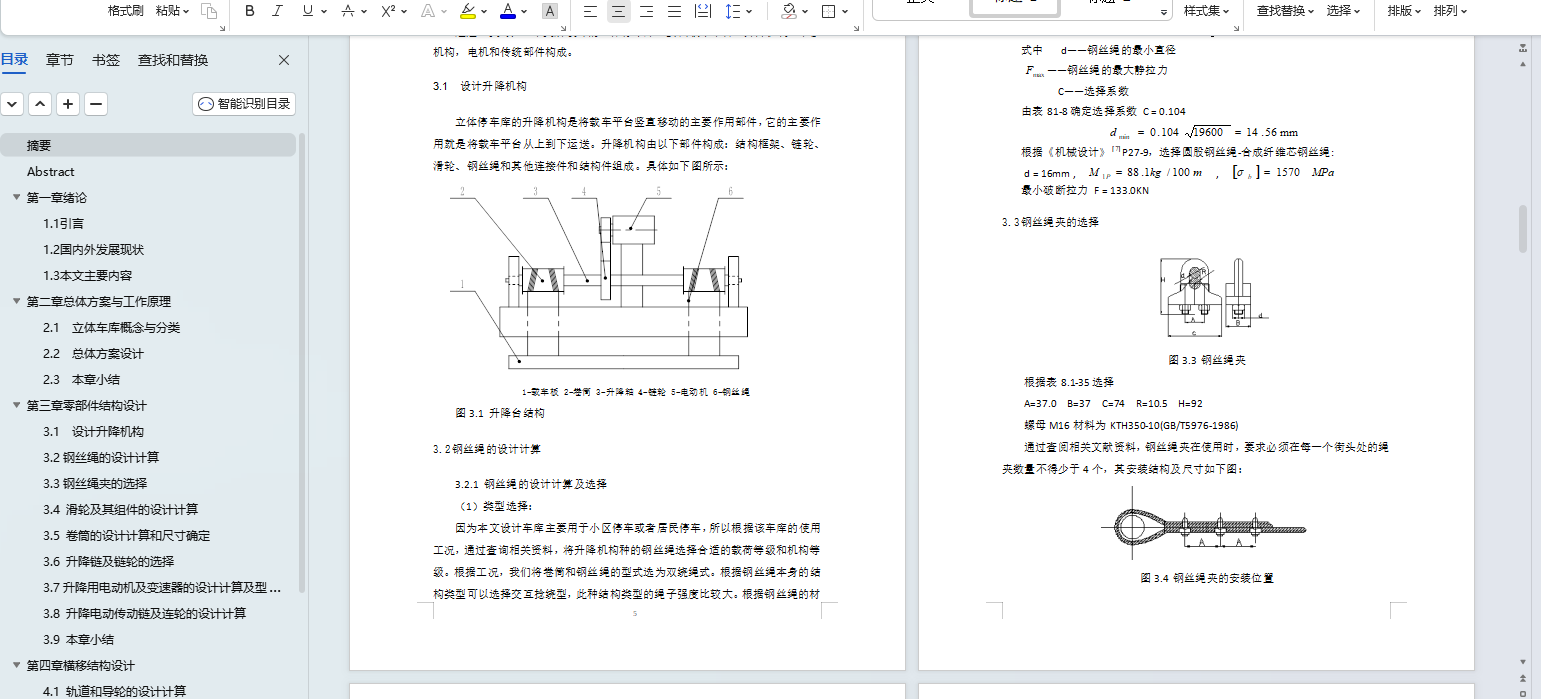
Task: Toggle character shading icon
Action: 549,11
